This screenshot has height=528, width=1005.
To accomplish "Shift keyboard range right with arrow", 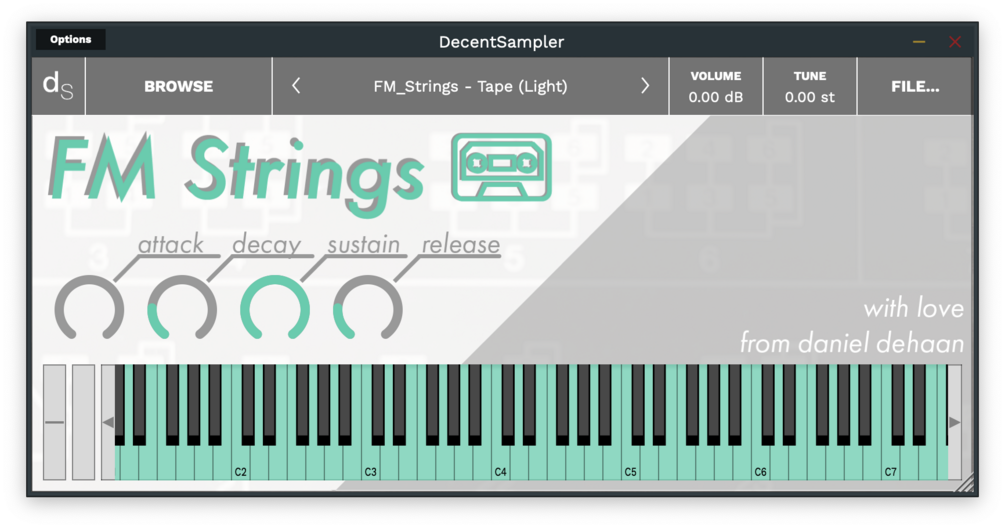I will point(954,422).
